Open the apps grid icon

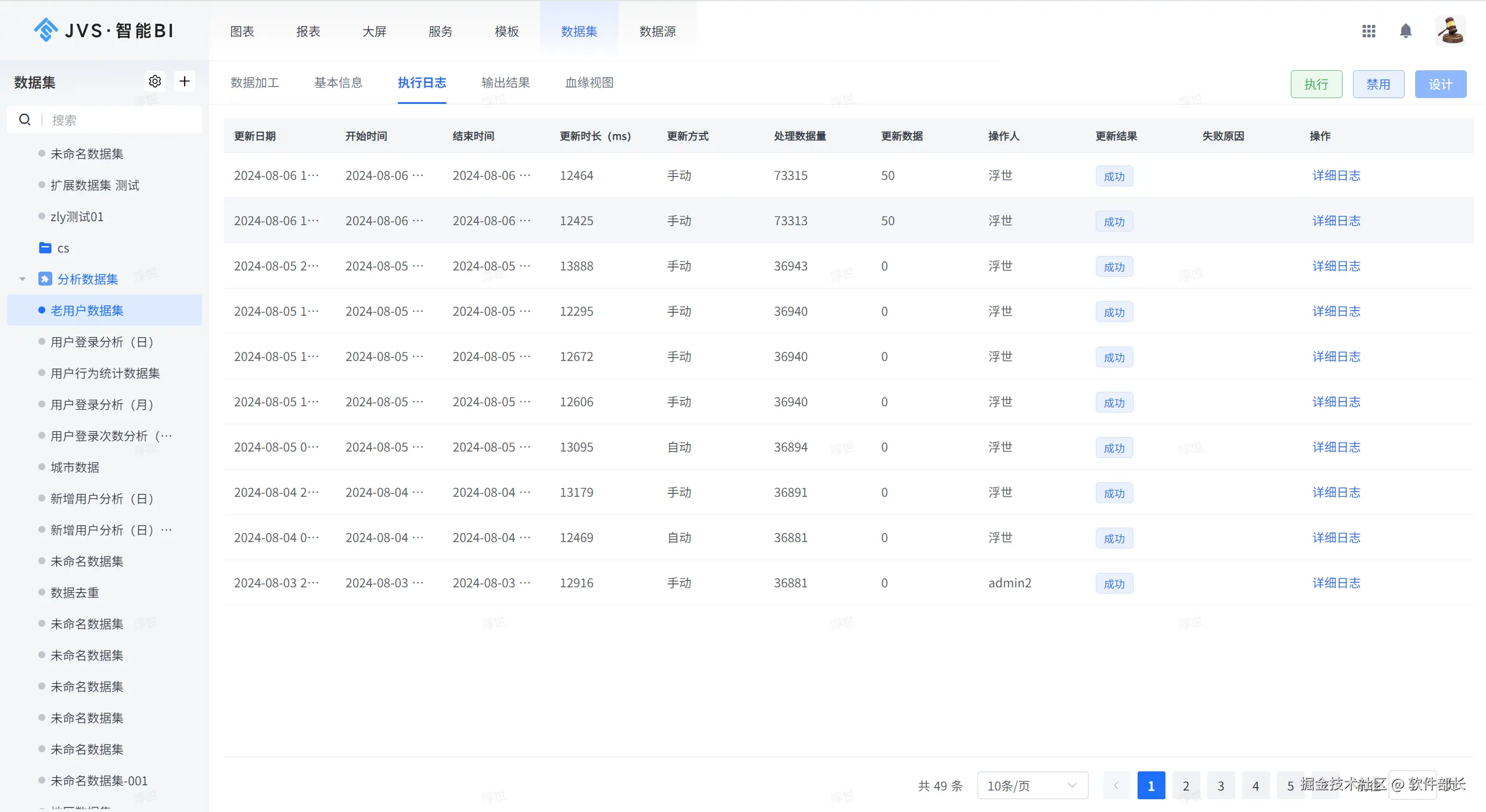[1369, 31]
